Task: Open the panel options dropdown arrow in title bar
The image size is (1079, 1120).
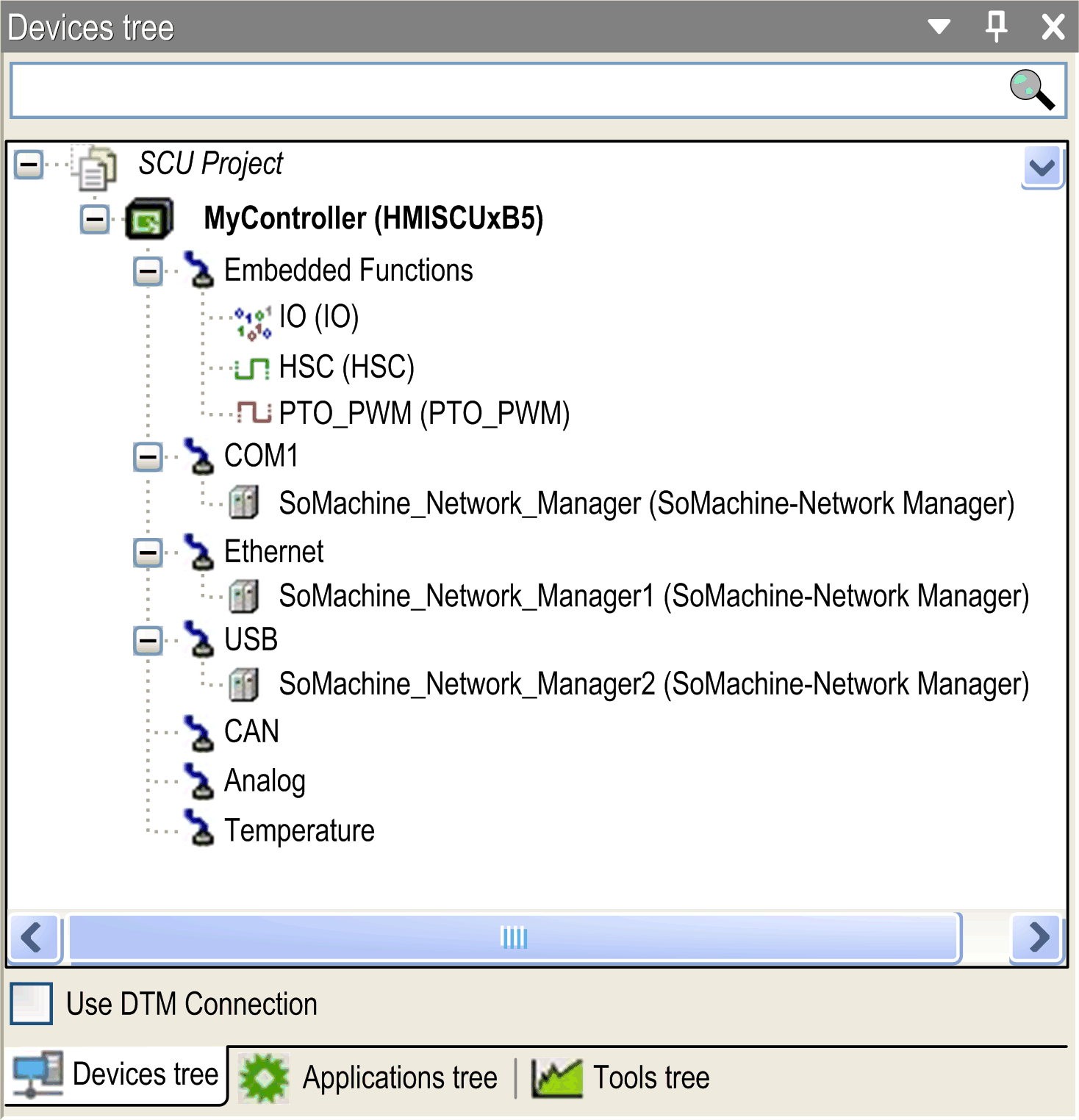Action: pyautogui.click(x=939, y=27)
